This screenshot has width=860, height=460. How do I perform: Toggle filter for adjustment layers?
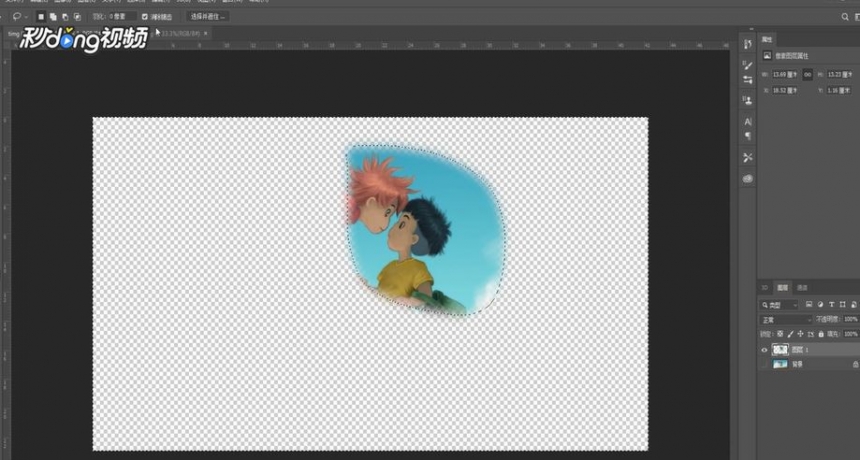tap(821, 304)
